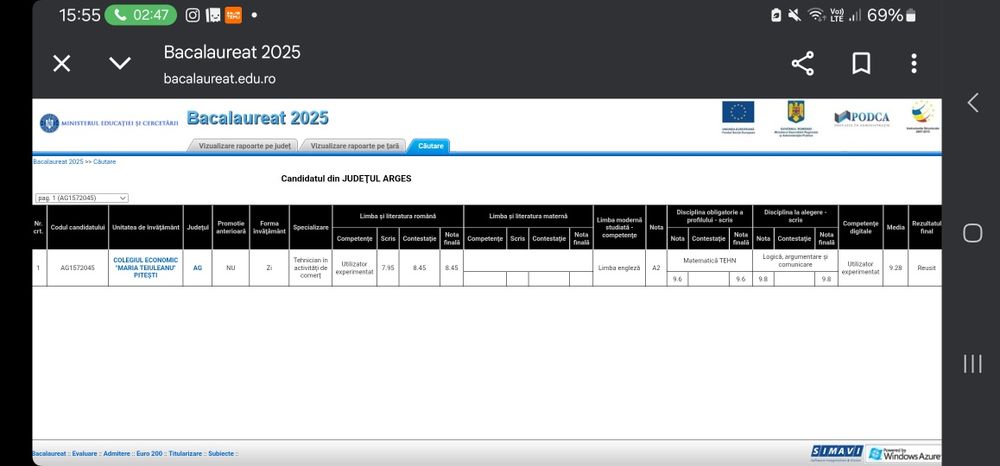This screenshot has height=466, width=1000.
Task: Click the Limba engleza cell
Action: coord(619,268)
